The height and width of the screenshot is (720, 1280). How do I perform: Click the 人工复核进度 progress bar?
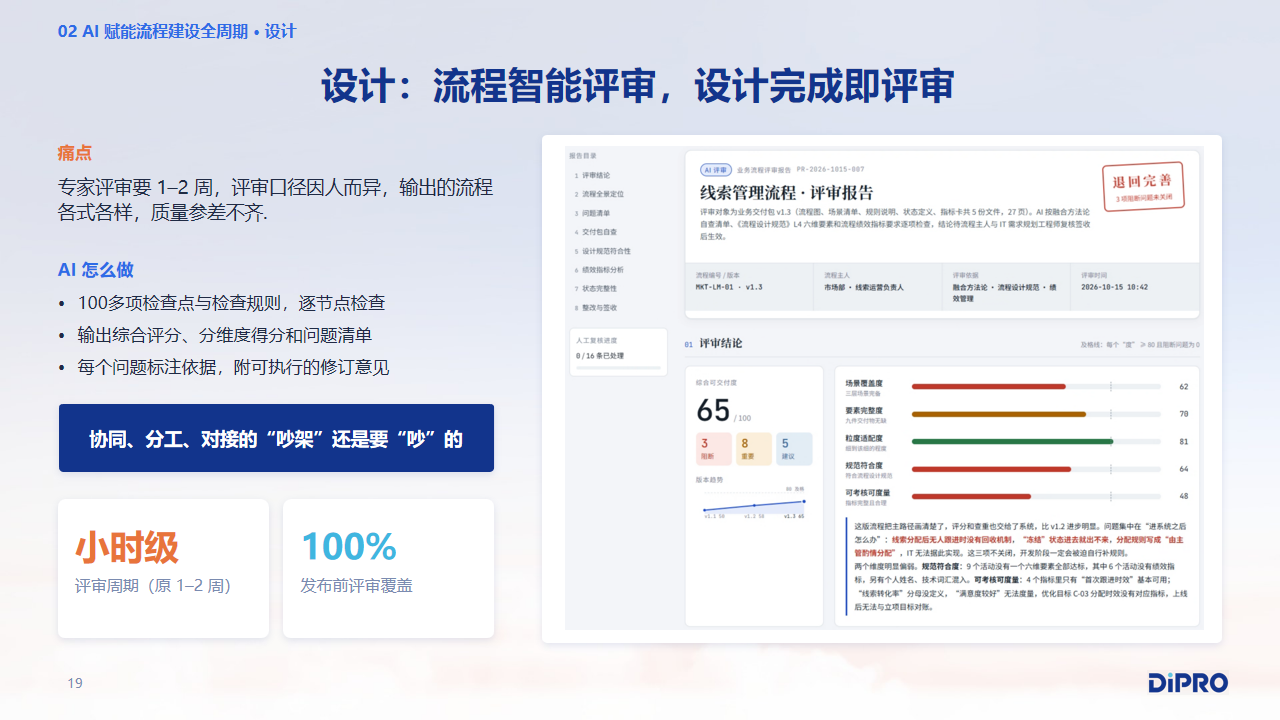point(618,368)
